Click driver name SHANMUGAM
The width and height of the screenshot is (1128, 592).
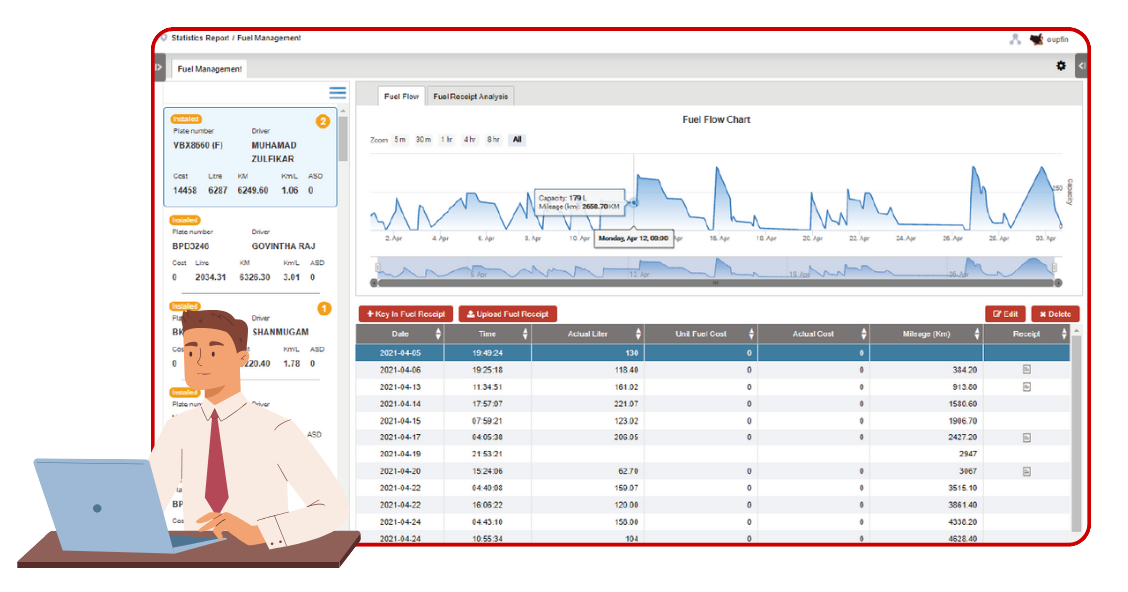281,332
